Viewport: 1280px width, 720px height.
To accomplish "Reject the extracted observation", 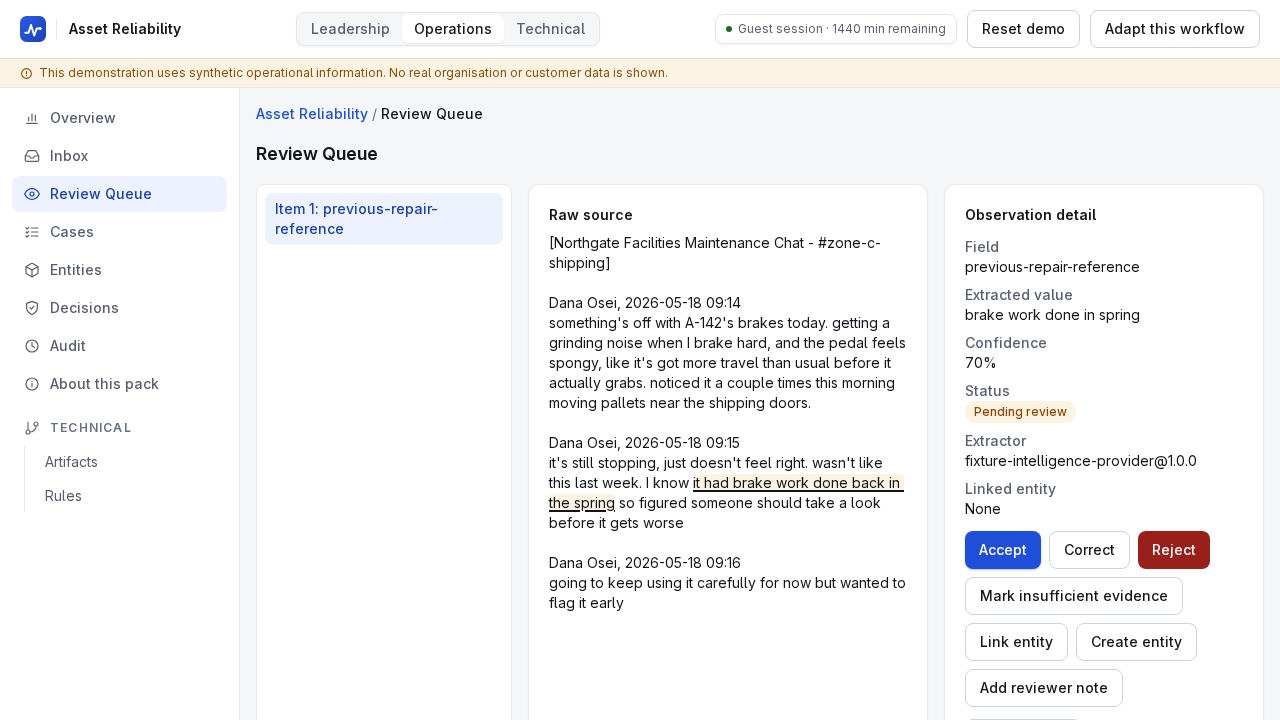I will point(1174,550).
